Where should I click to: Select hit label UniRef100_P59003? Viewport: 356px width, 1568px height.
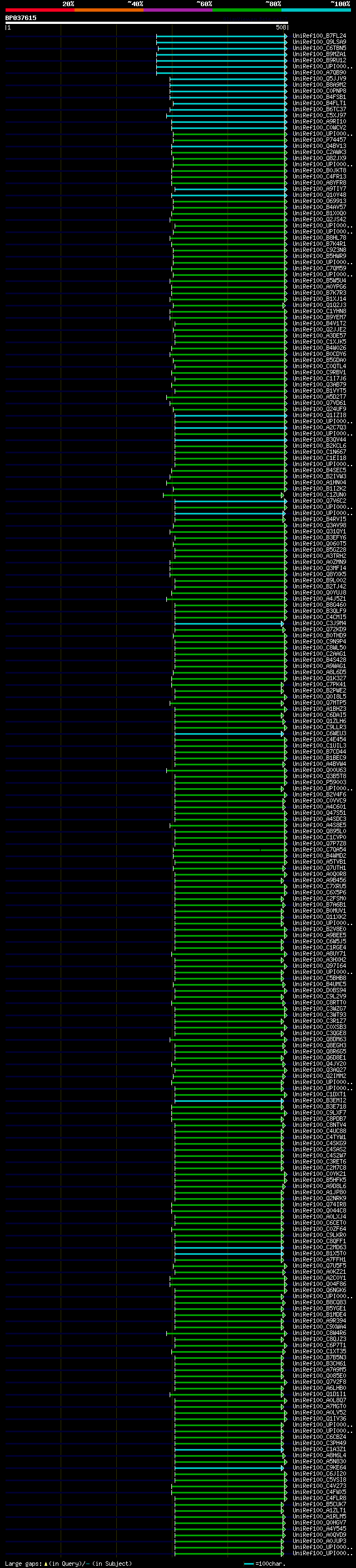click(x=319, y=783)
